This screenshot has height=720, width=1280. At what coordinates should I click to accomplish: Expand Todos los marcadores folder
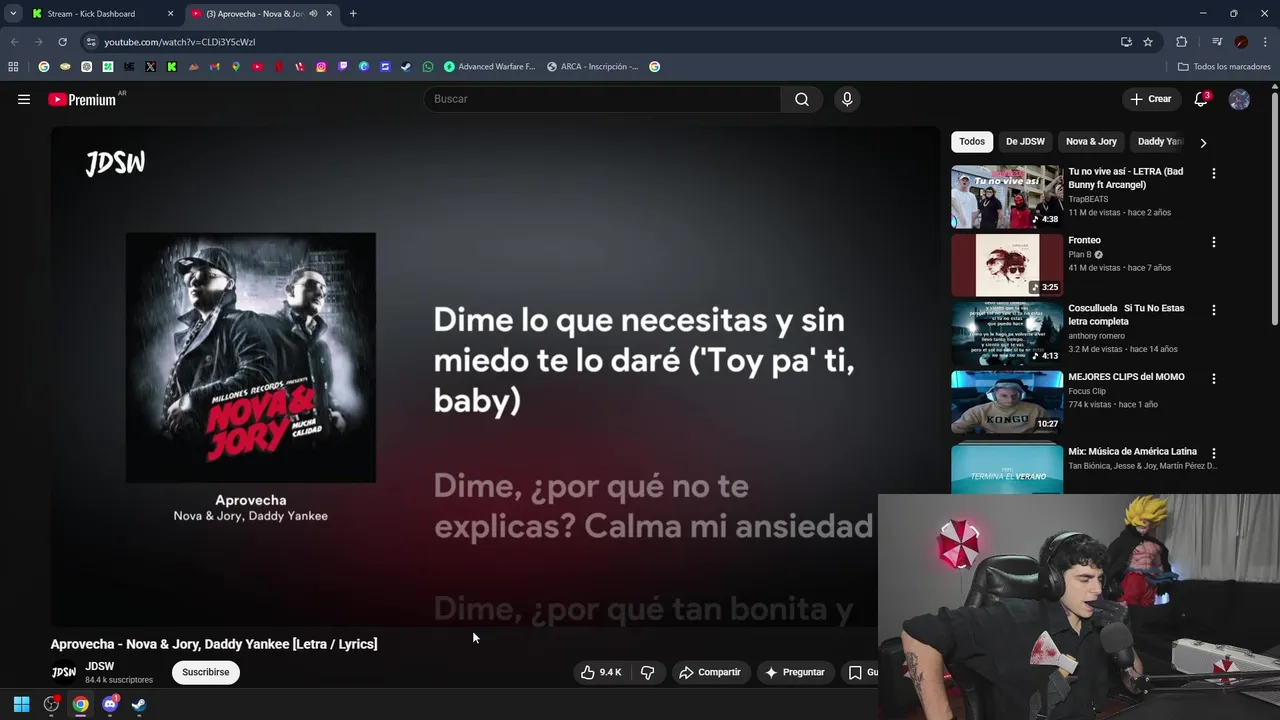[1224, 67]
